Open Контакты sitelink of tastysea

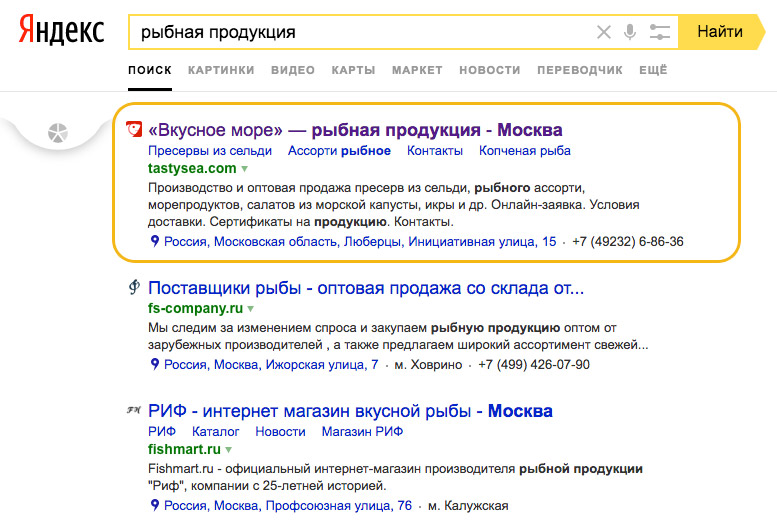pos(435,151)
